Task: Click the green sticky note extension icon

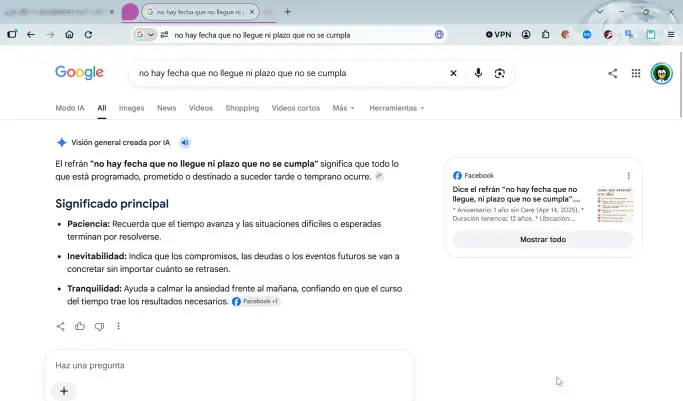Action: [x=651, y=34]
